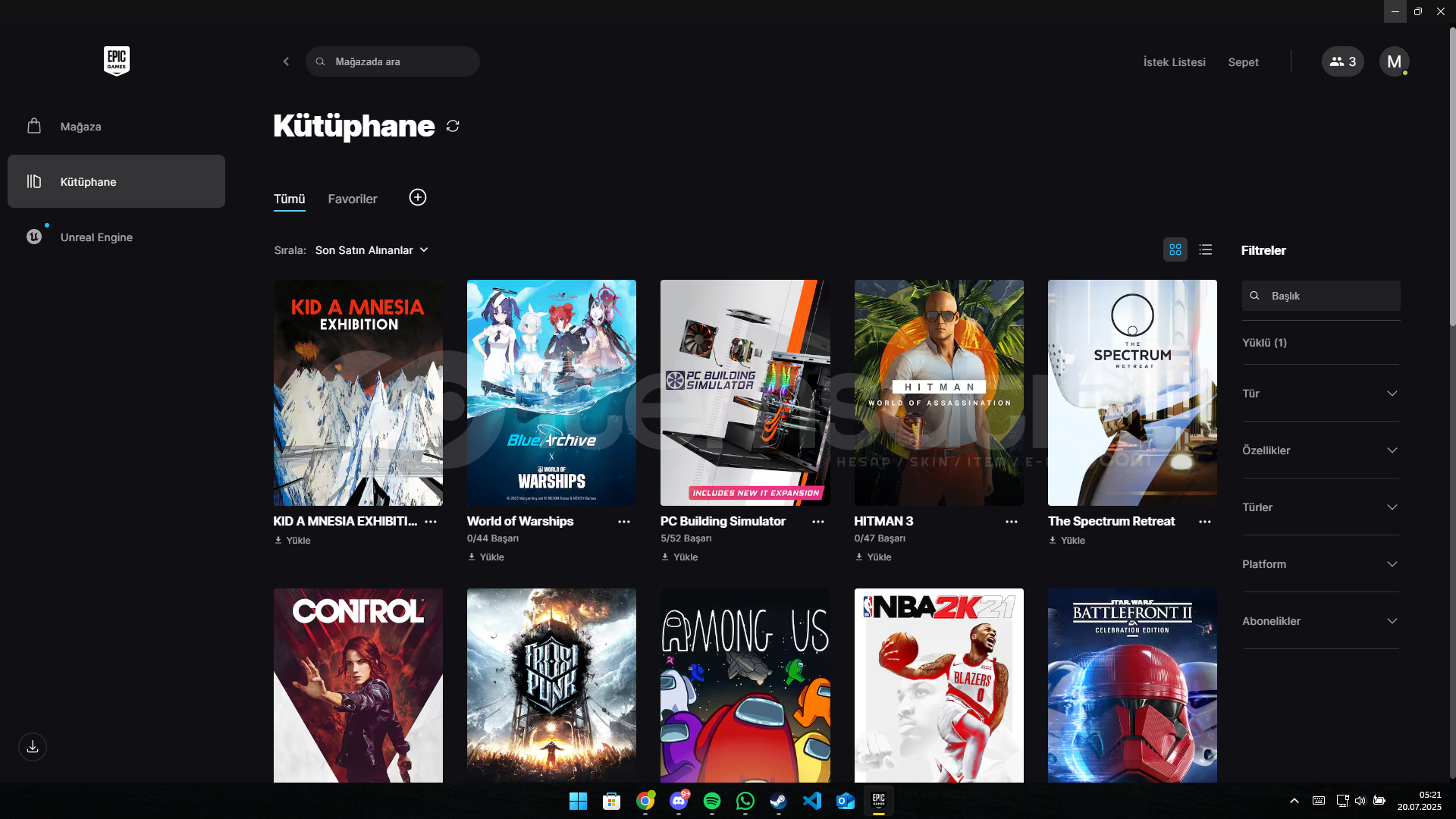Open Outlook from taskbar
The image size is (1456, 819).
[846, 801]
